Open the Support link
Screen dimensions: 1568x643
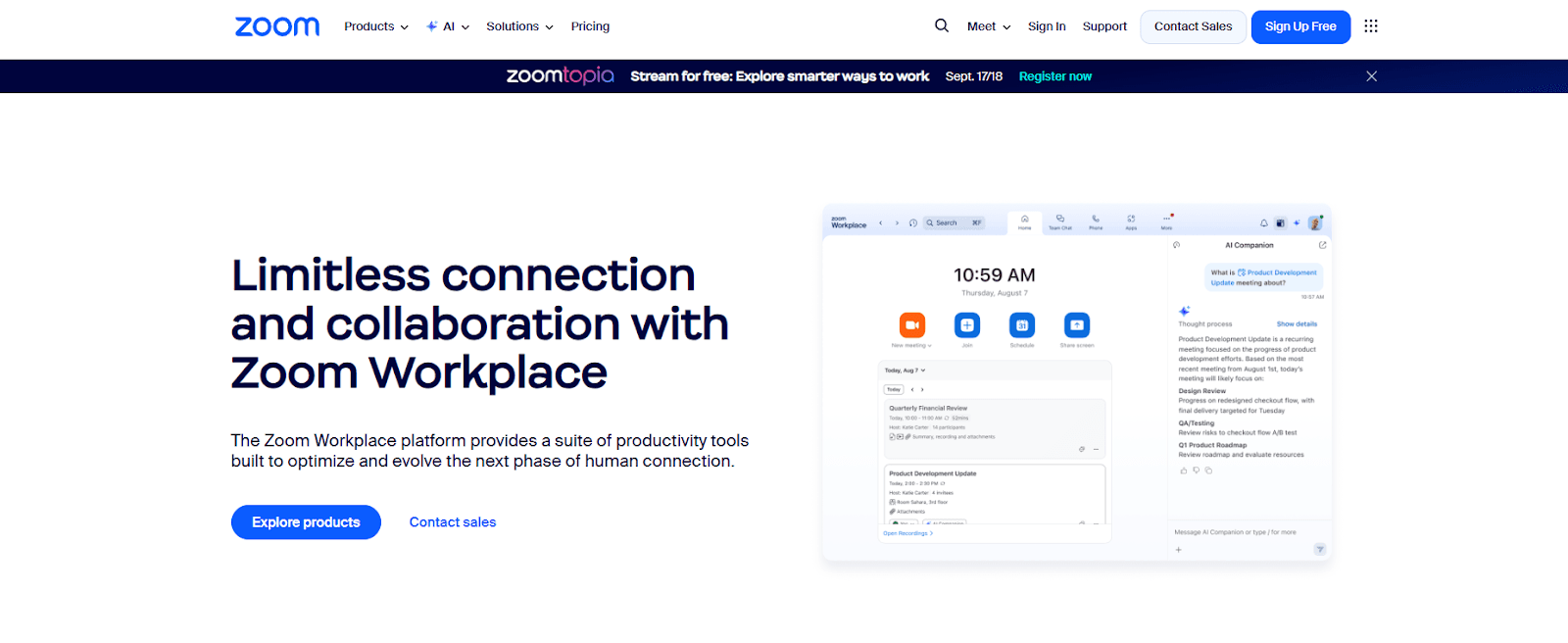point(1104,26)
